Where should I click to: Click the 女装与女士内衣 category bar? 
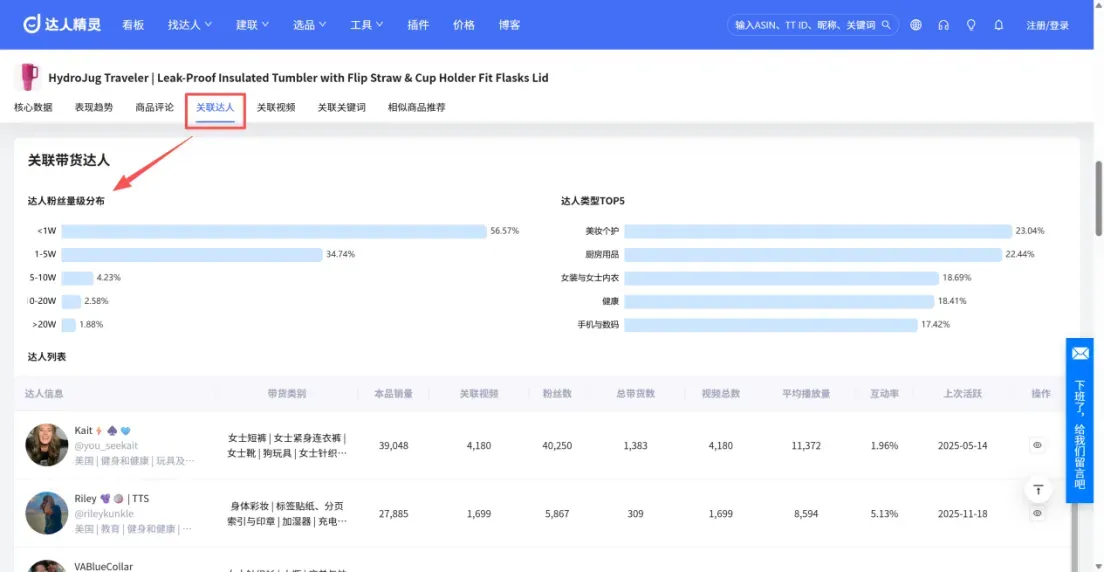click(782, 278)
